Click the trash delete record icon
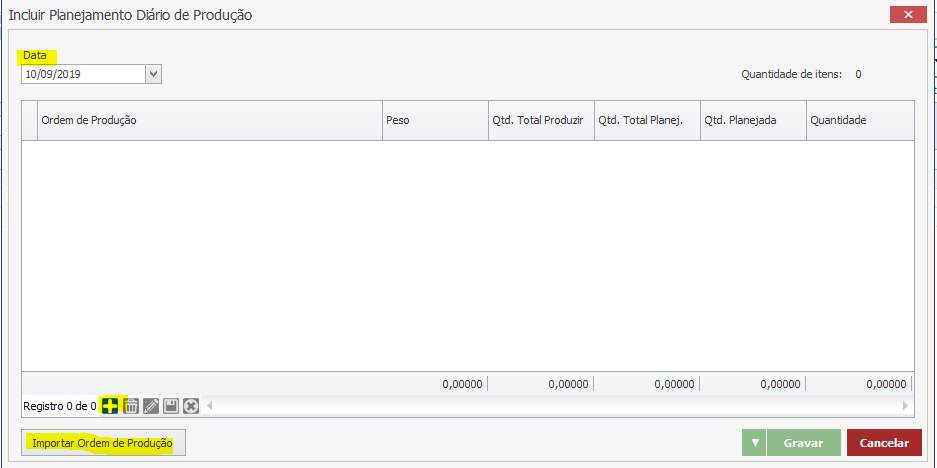The height and width of the screenshot is (468, 937). (x=130, y=406)
